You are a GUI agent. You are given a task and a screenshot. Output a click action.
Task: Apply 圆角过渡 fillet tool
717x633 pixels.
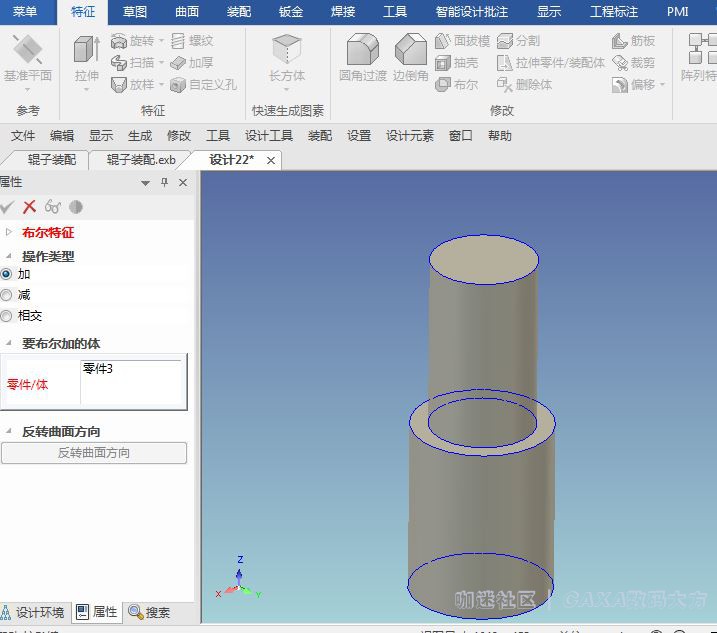(x=363, y=58)
